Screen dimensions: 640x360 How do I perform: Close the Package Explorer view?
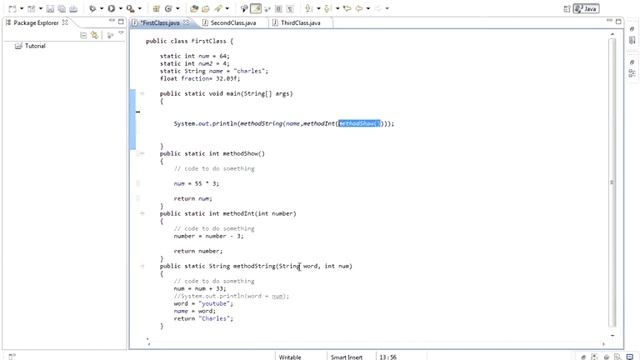65,22
